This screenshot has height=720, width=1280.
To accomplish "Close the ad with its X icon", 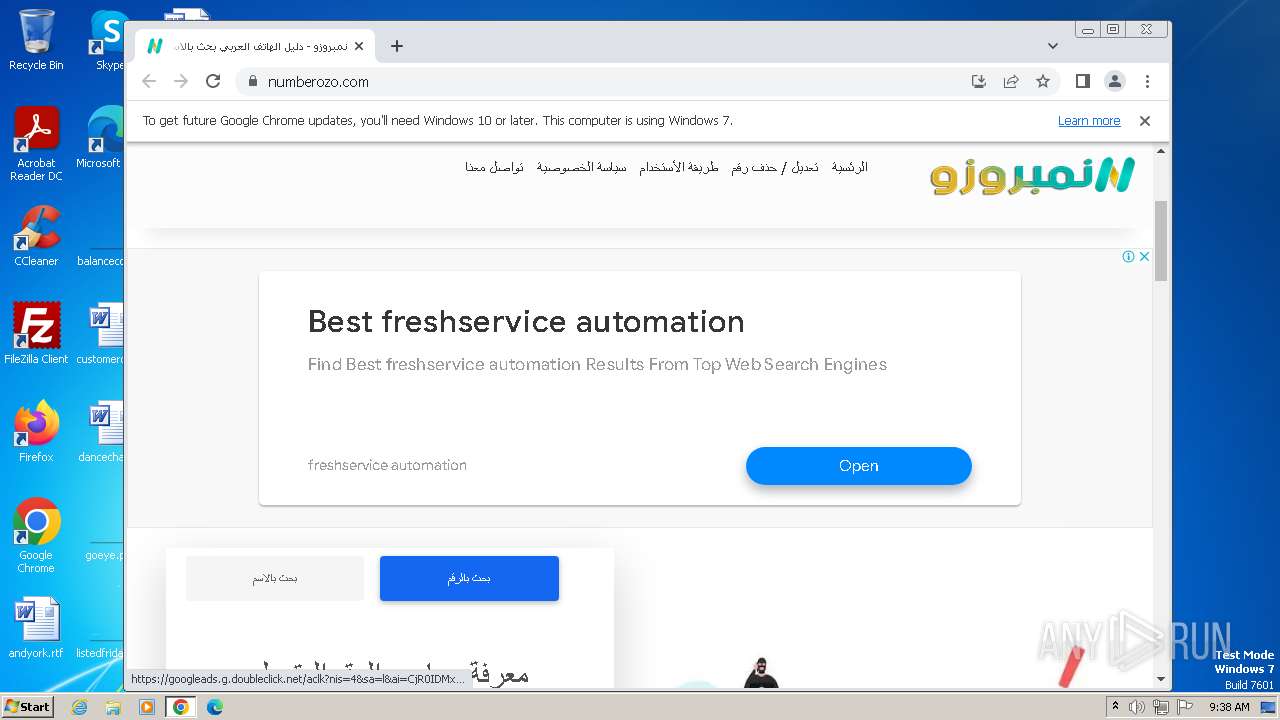I will [x=1144, y=257].
